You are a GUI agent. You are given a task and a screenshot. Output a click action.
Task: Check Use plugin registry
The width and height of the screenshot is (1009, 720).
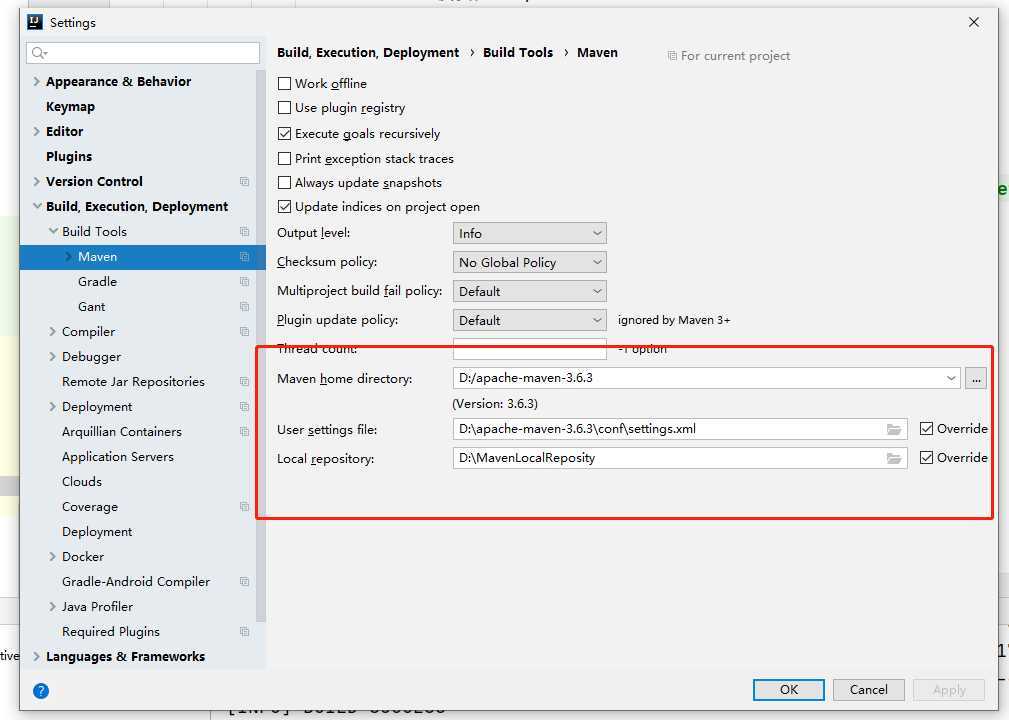[x=284, y=107]
